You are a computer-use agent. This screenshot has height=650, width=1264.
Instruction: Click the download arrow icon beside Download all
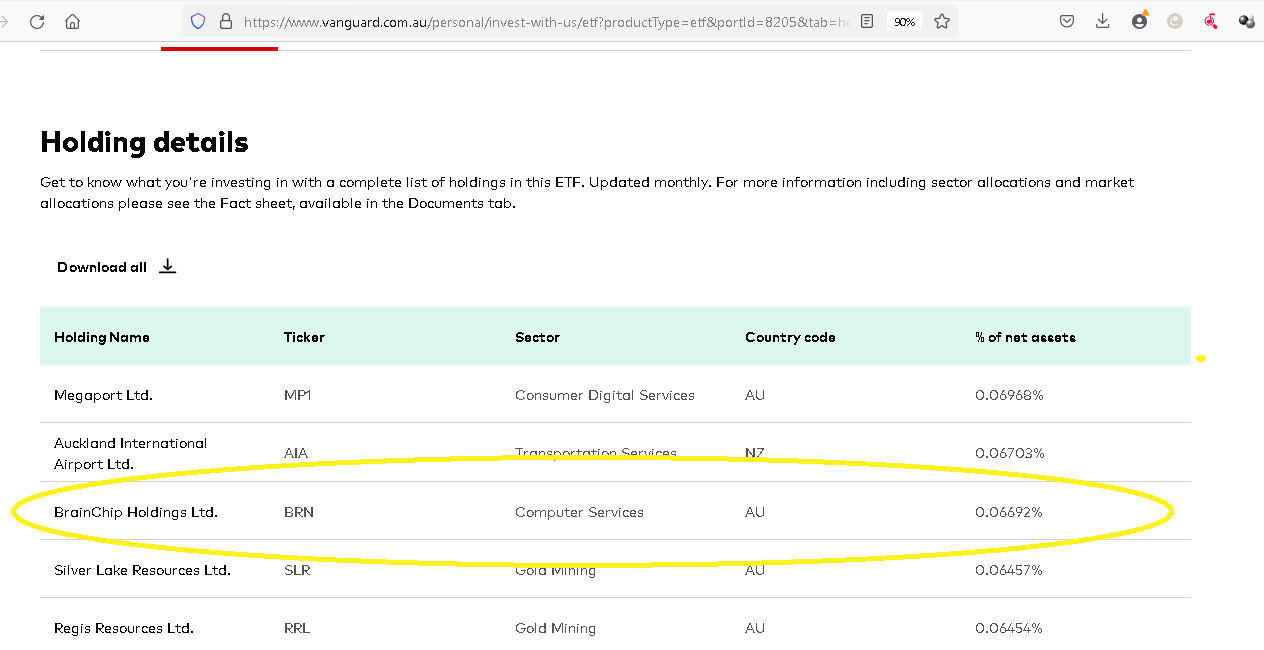click(x=167, y=266)
